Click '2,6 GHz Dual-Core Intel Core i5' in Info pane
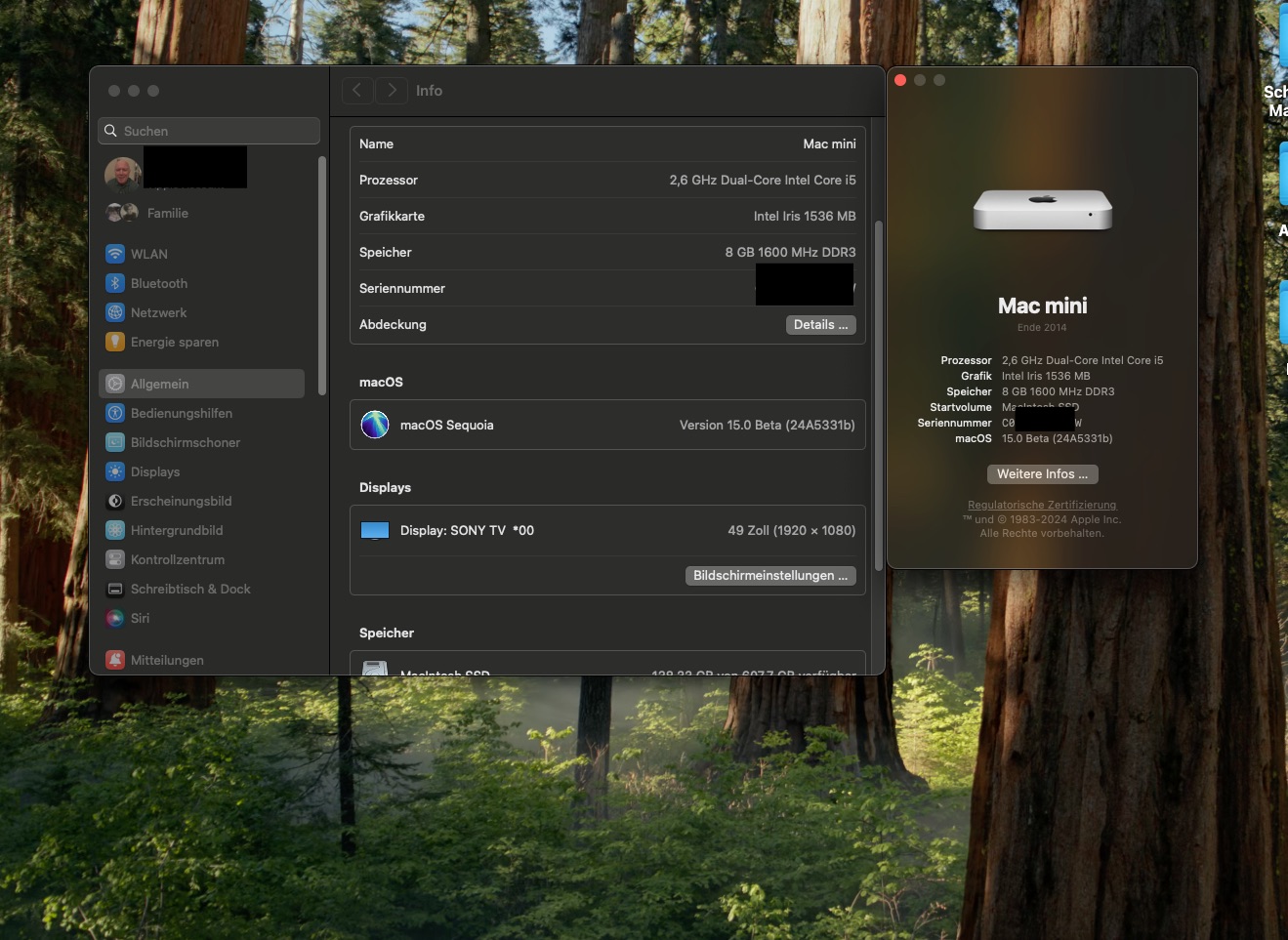 763,180
